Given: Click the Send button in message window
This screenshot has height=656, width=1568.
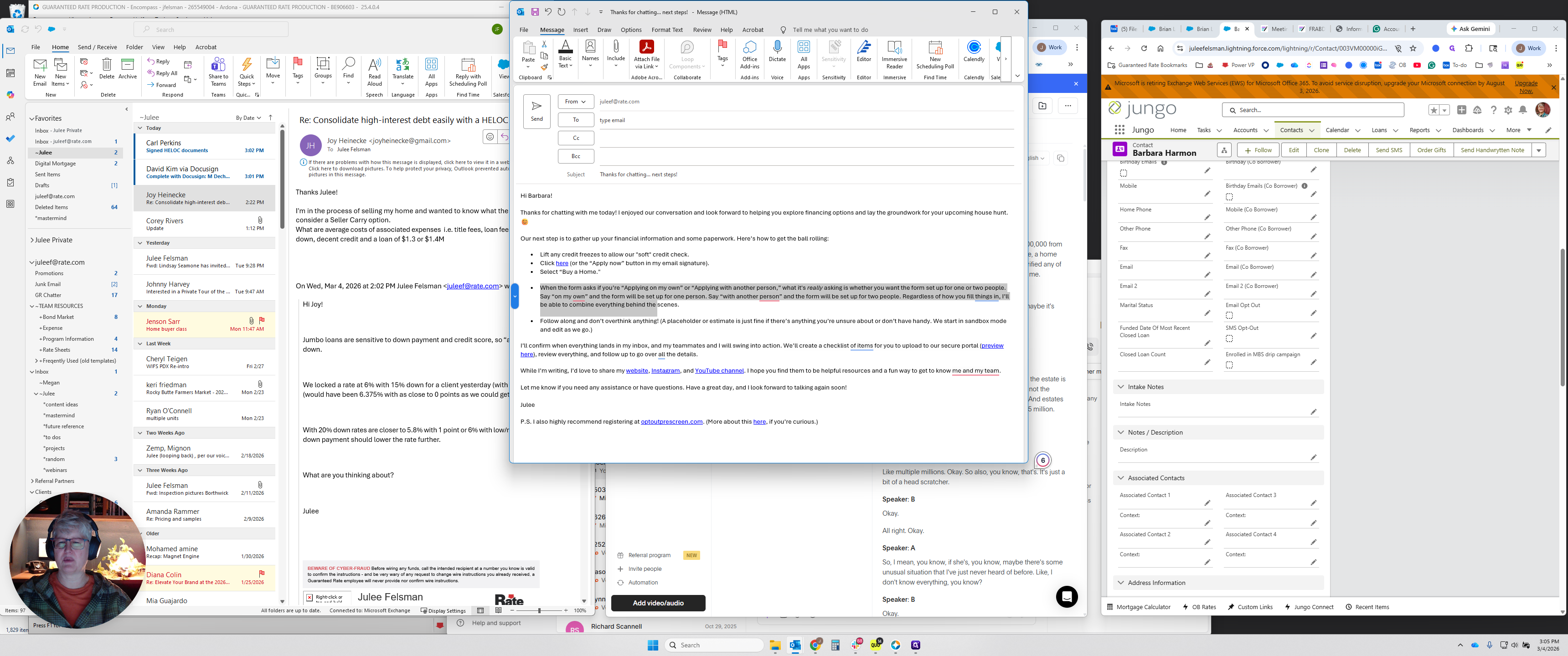Looking at the screenshot, I should [536, 111].
